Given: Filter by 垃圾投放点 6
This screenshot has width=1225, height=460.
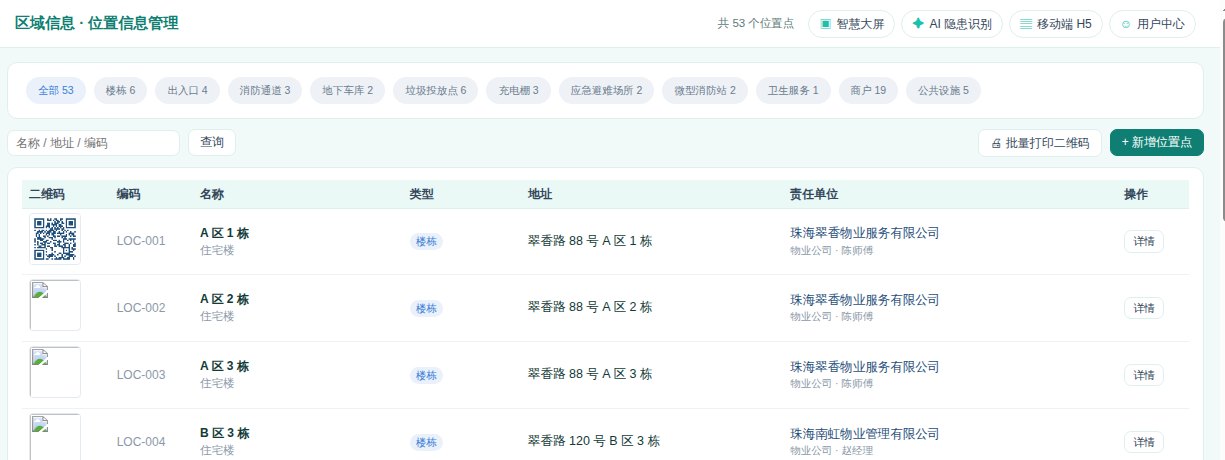Looking at the screenshot, I should 435,91.
